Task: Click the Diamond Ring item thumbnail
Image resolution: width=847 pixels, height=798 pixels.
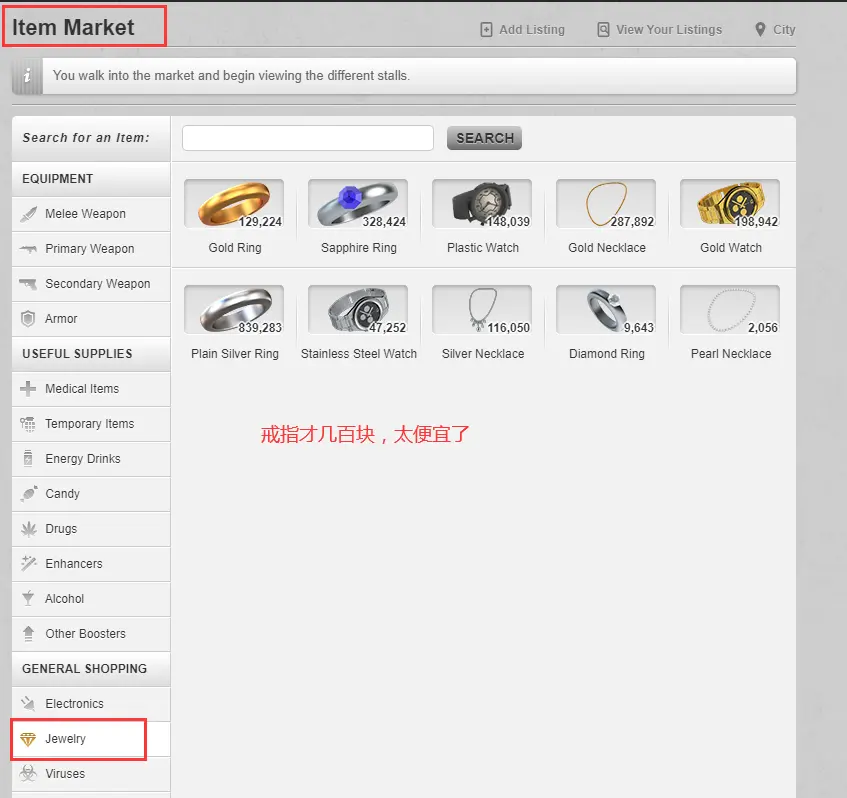Action: [x=606, y=310]
